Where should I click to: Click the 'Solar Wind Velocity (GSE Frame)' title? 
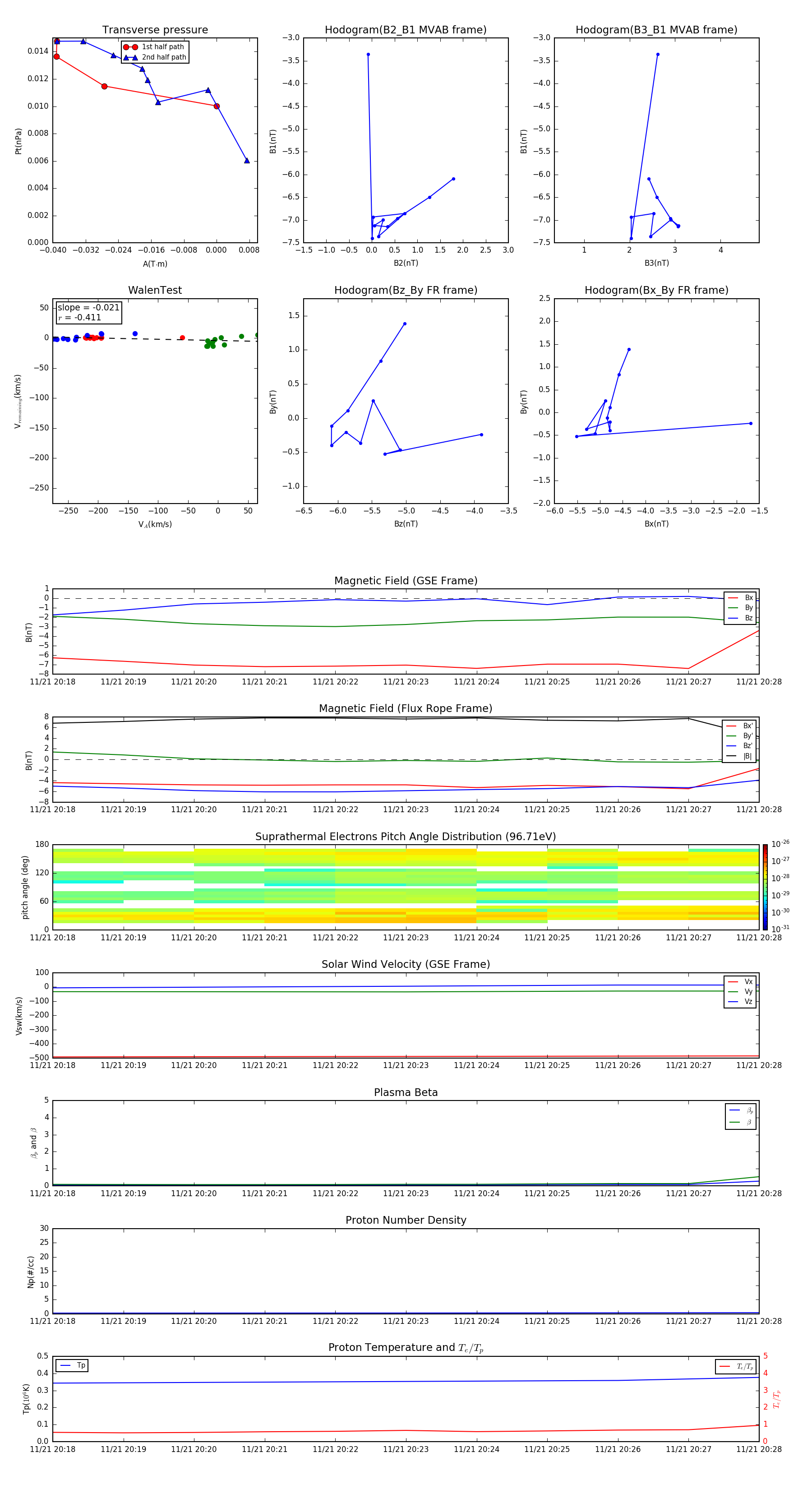pyautogui.click(x=406, y=964)
